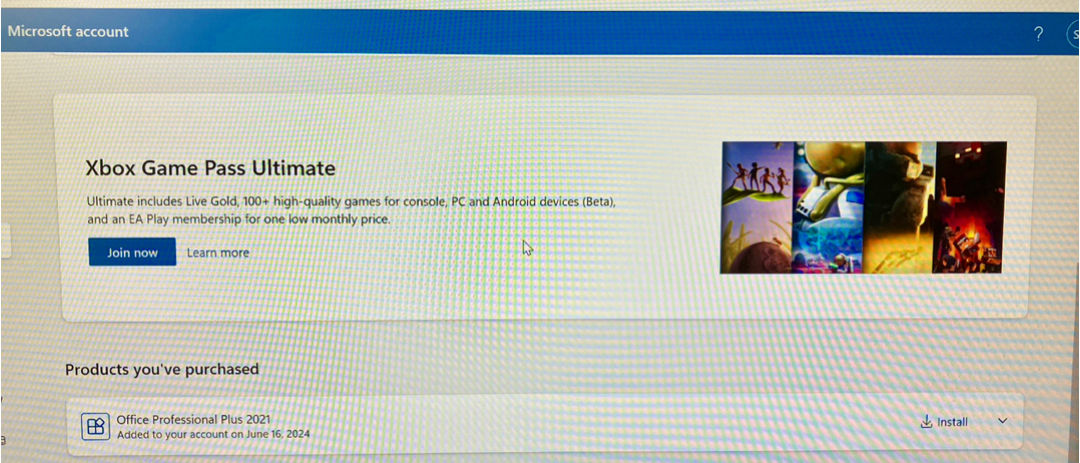Select the Ultimate includes Live Gold description text
This screenshot has width=1080, height=463.
tap(351, 211)
